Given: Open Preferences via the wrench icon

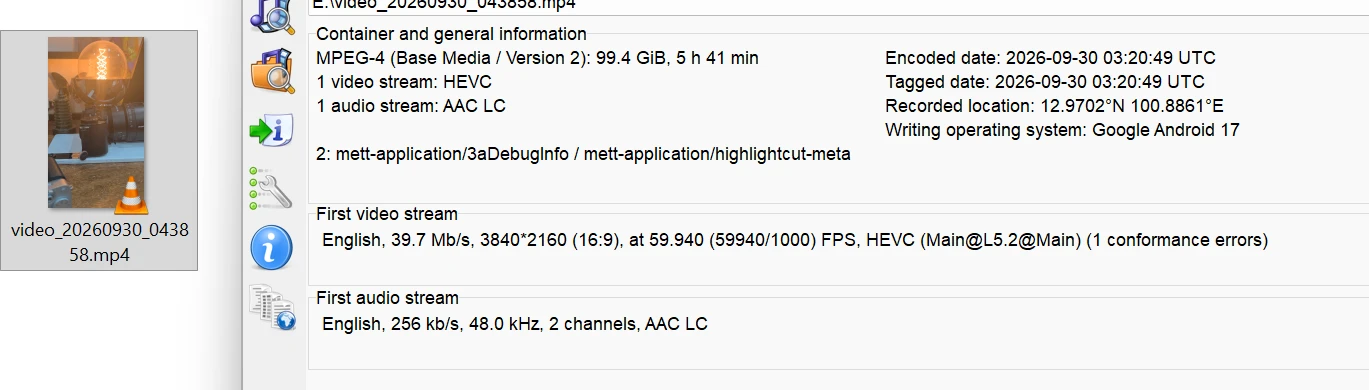Looking at the screenshot, I should tap(269, 187).
